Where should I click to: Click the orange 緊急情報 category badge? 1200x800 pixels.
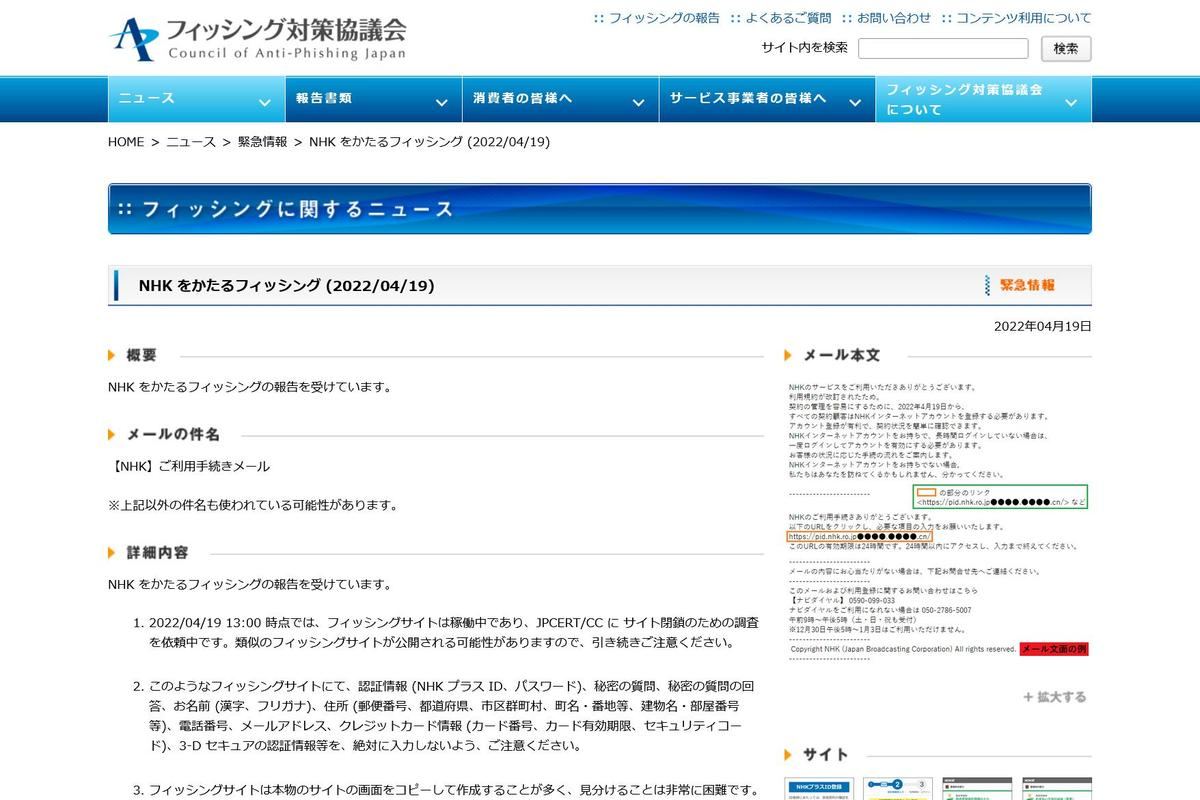(x=1020, y=285)
